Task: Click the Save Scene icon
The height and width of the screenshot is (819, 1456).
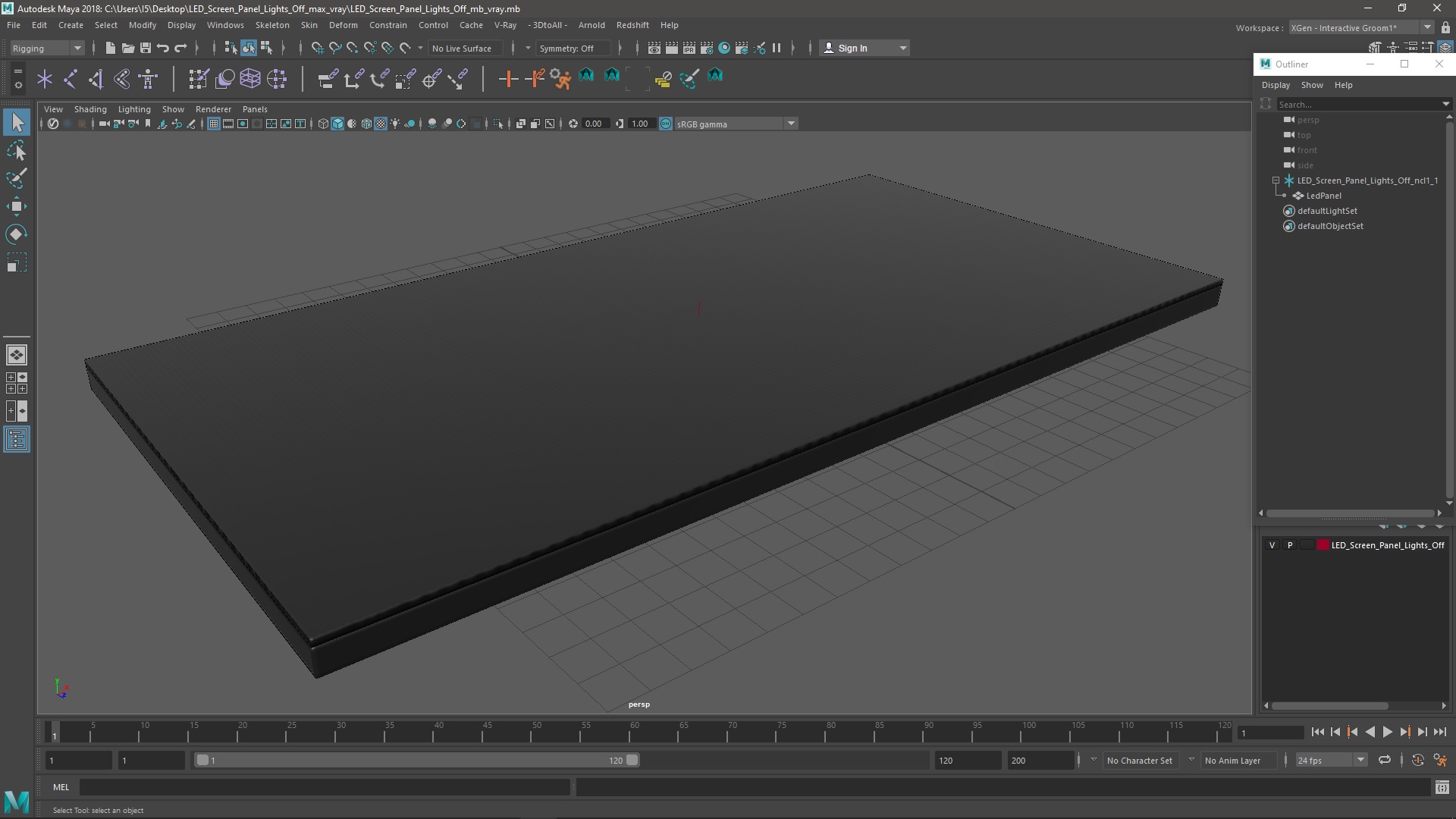Action: point(145,48)
